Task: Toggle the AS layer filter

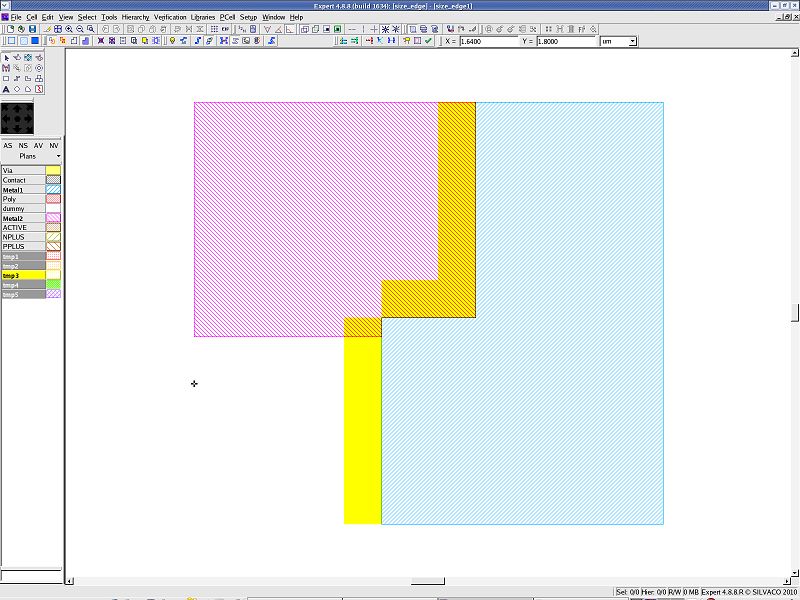Action: (8, 146)
